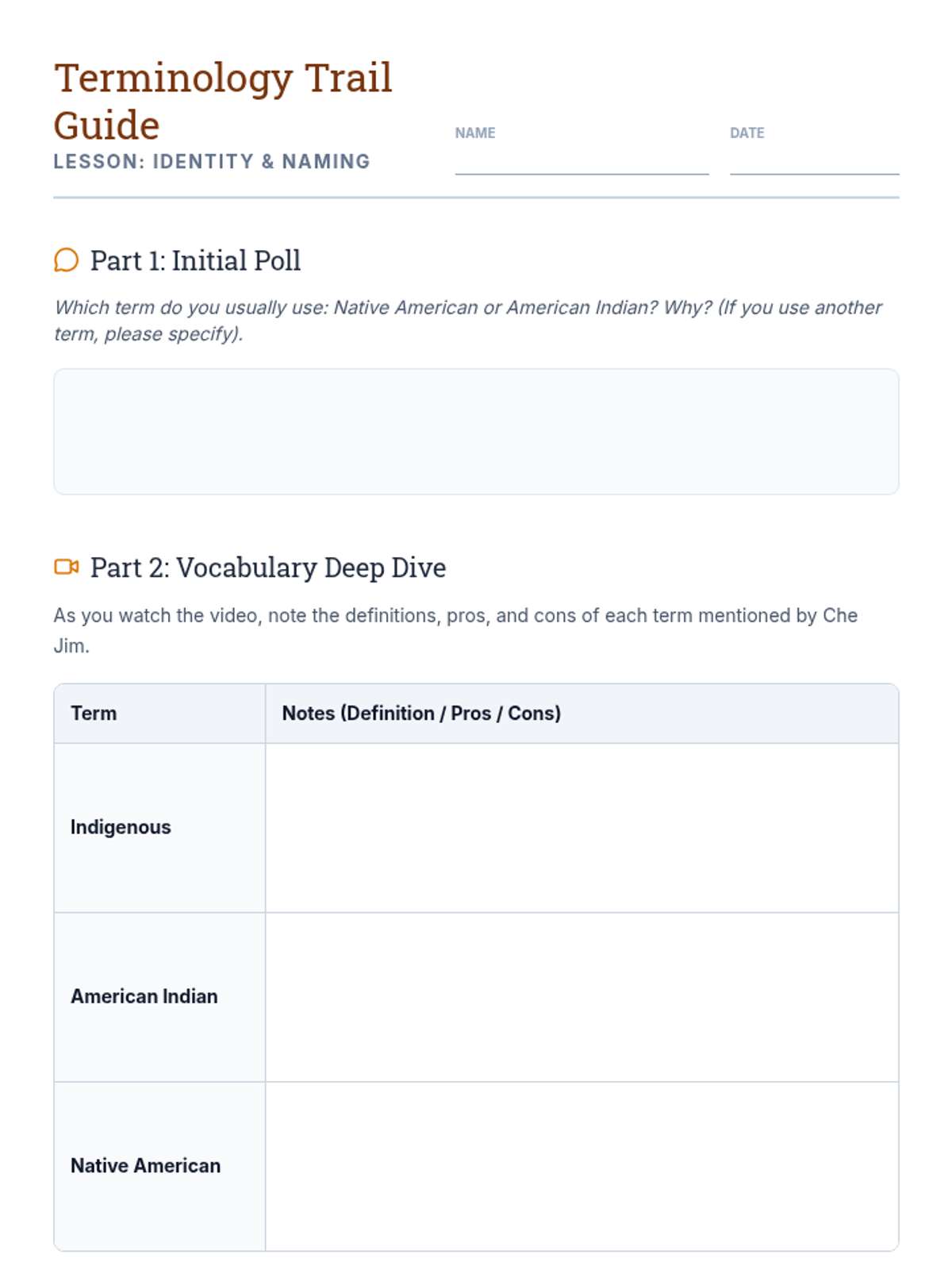
Task: Click the notes cell for American Indian
Action: (582, 996)
